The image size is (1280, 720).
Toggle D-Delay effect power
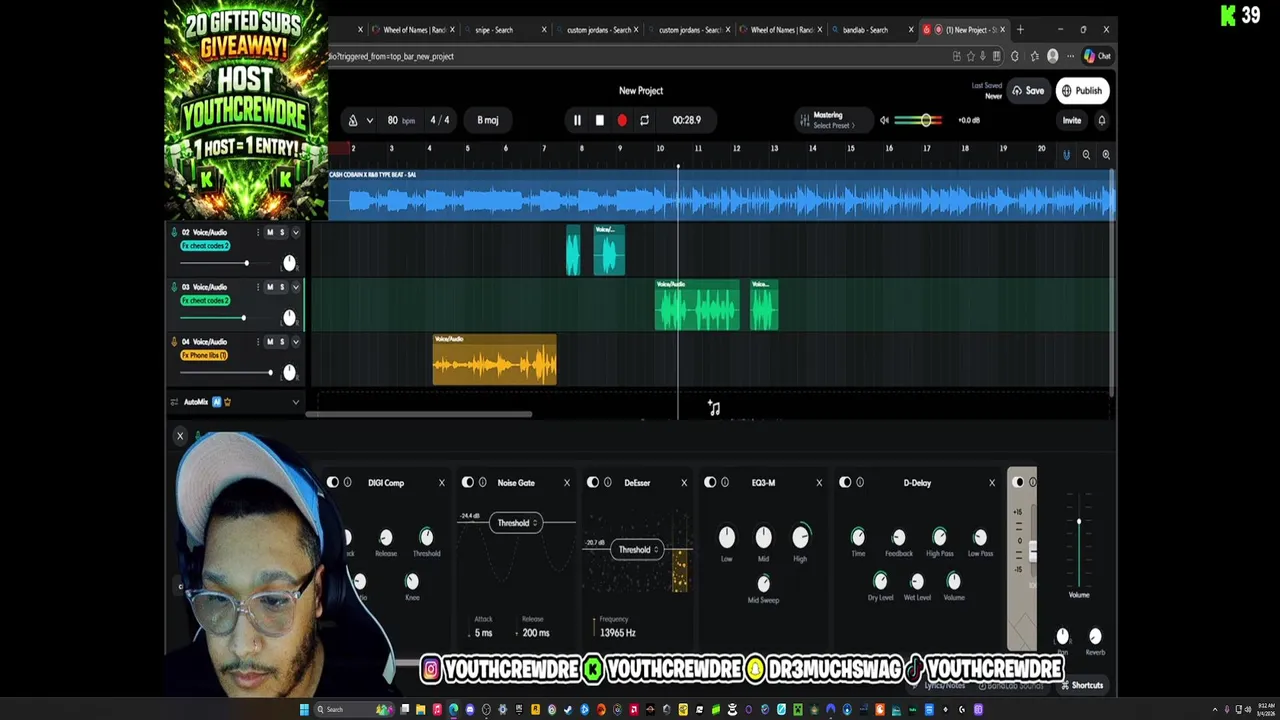pyautogui.click(x=845, y=483)
